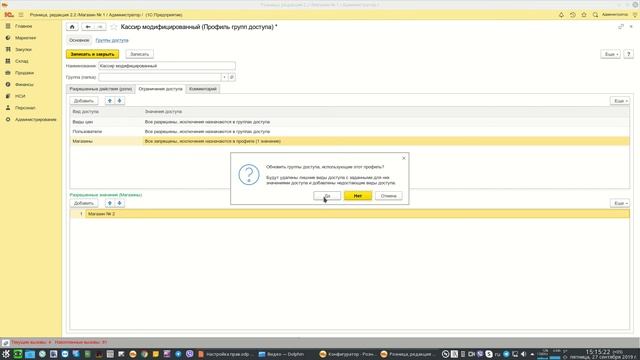Open the Склад section in sidebar
Screen dimensions: 640x360
click(22, 61)
